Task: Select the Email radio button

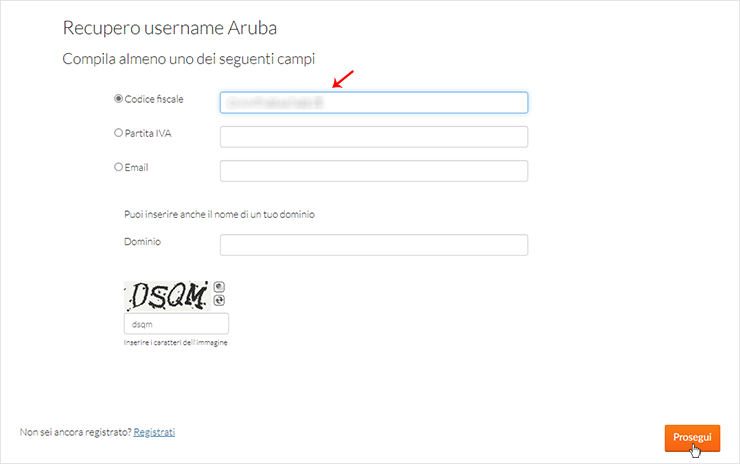Action: pos(118,167)
